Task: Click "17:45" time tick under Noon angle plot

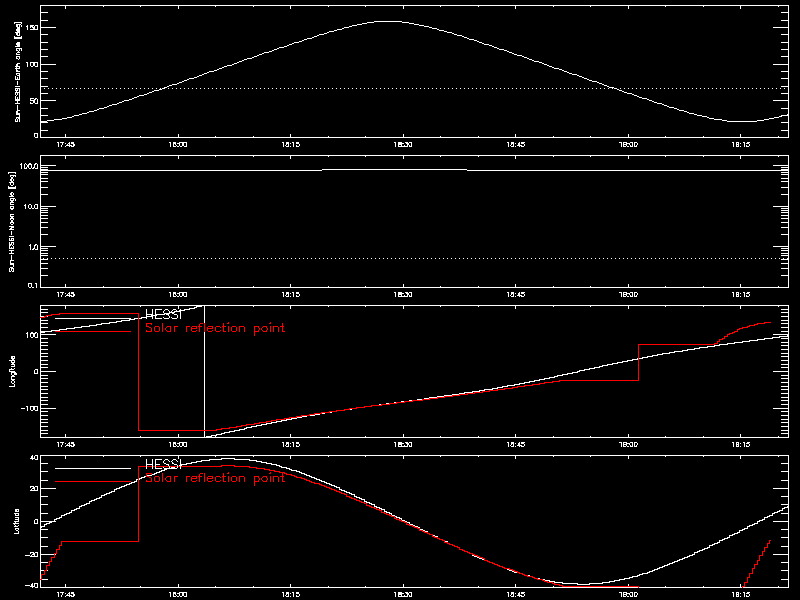Action: [66, 295]
